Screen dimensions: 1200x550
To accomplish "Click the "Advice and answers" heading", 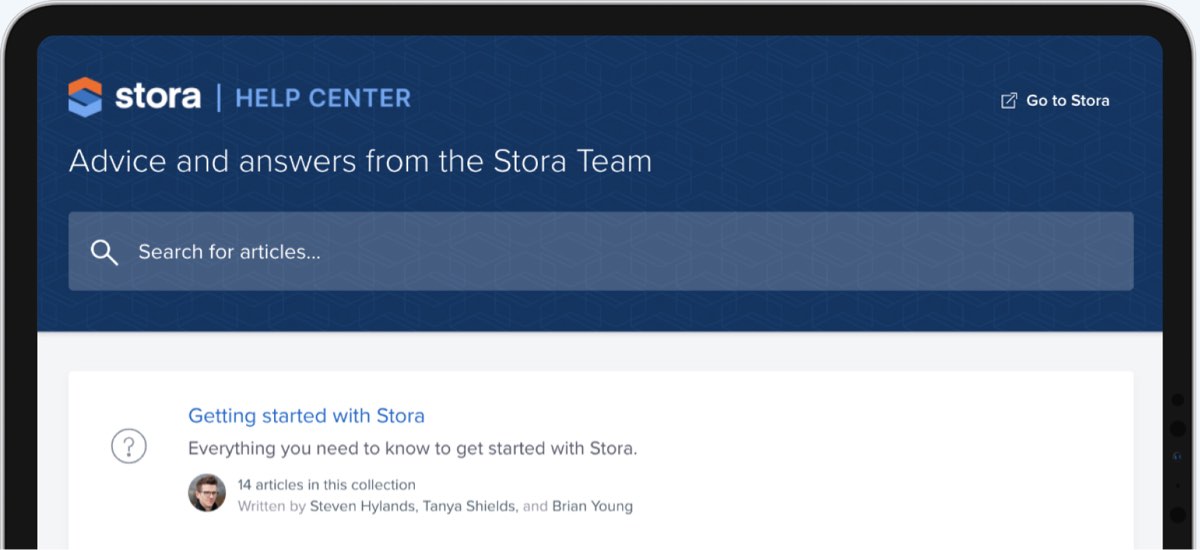I will click(360, 161).
